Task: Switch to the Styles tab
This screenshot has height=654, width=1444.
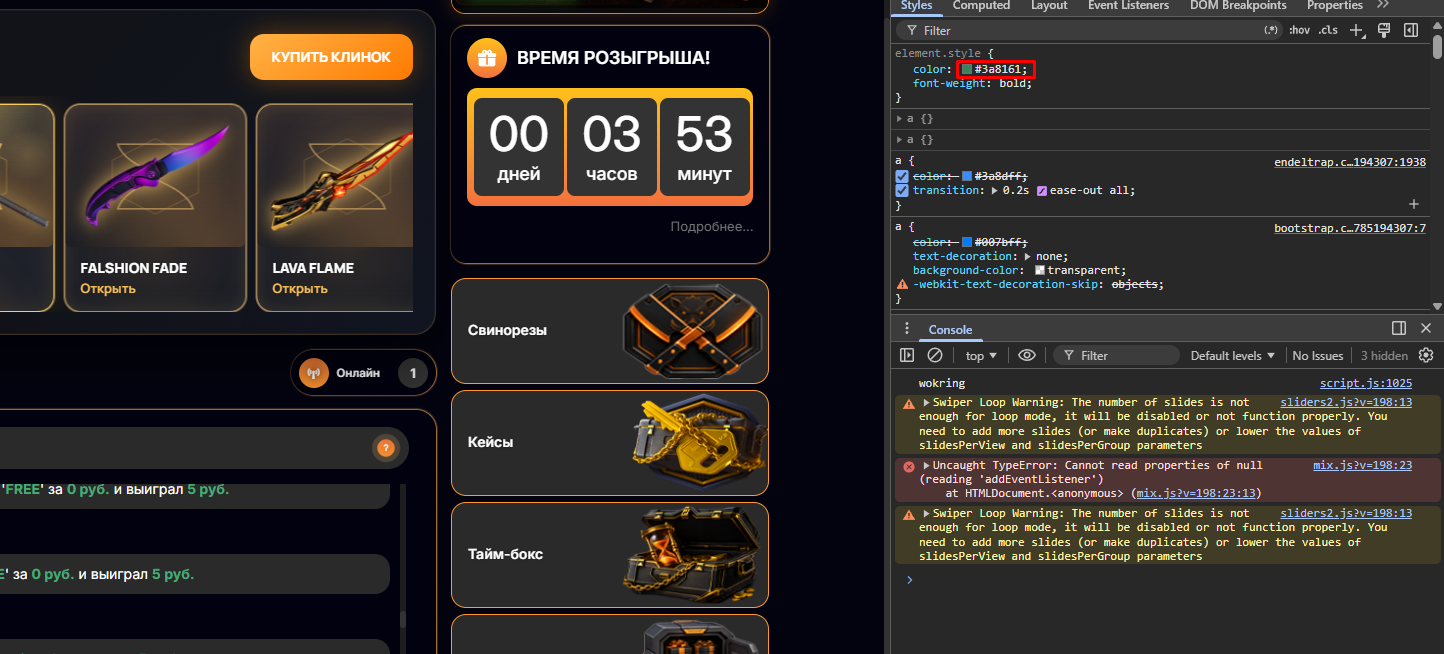Action: (x=916, y=5)
